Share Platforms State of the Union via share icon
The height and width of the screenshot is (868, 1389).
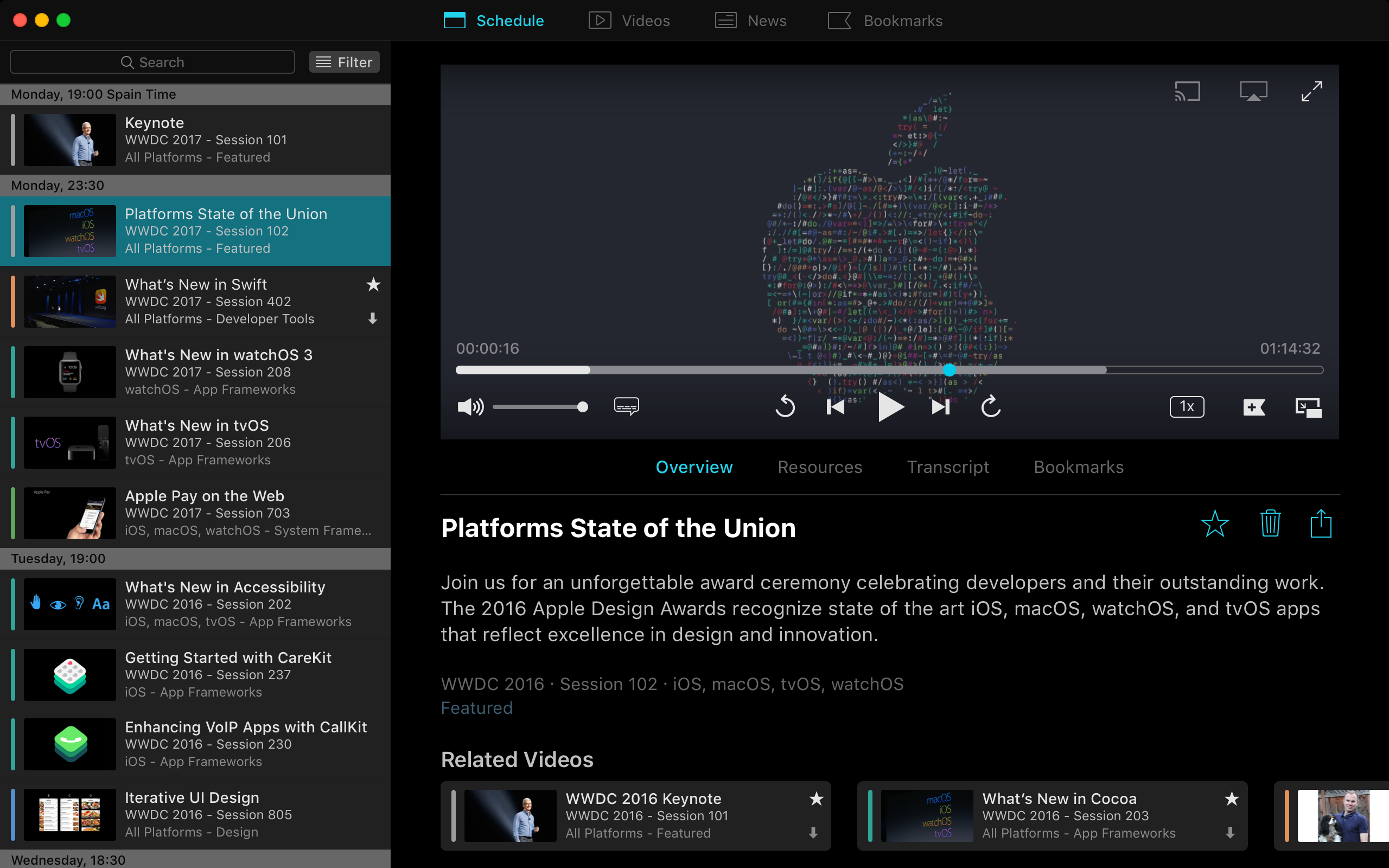pos(1321,523)
